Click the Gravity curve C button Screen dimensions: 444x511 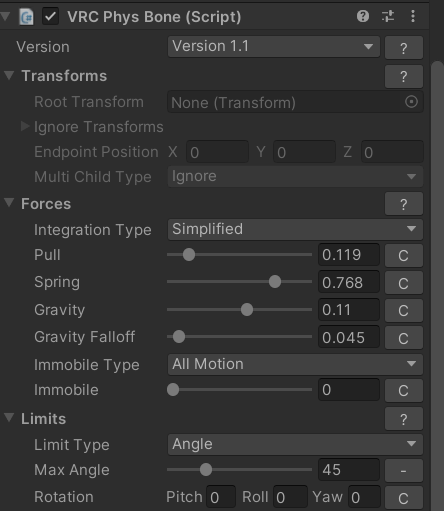coord(404,310)
